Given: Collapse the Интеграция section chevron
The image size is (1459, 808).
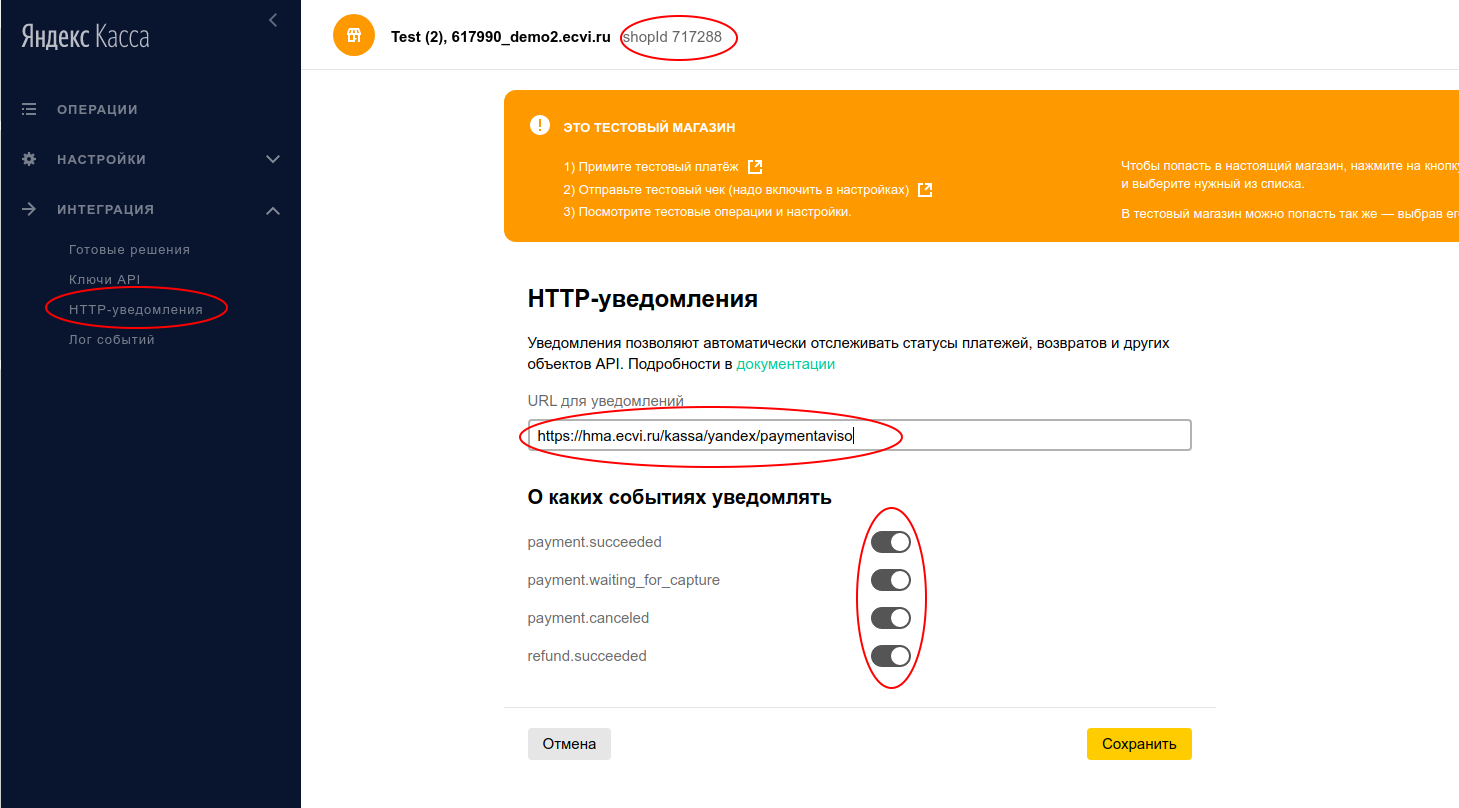Looking at the screenshot, I should click(273, 210).
